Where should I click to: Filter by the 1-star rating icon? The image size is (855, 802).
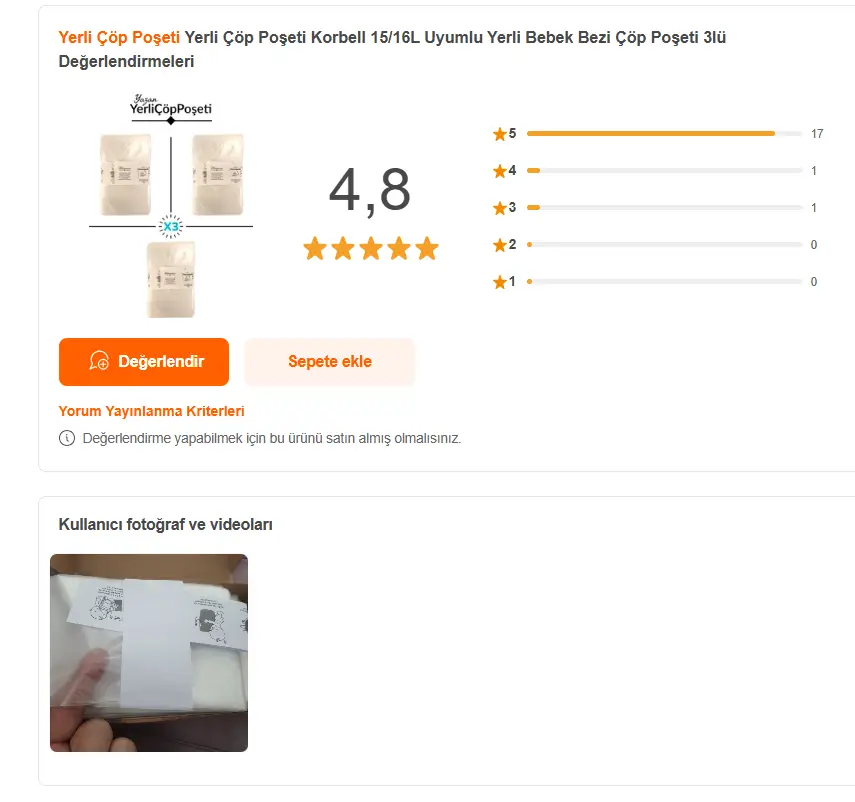tap(500, 282)
